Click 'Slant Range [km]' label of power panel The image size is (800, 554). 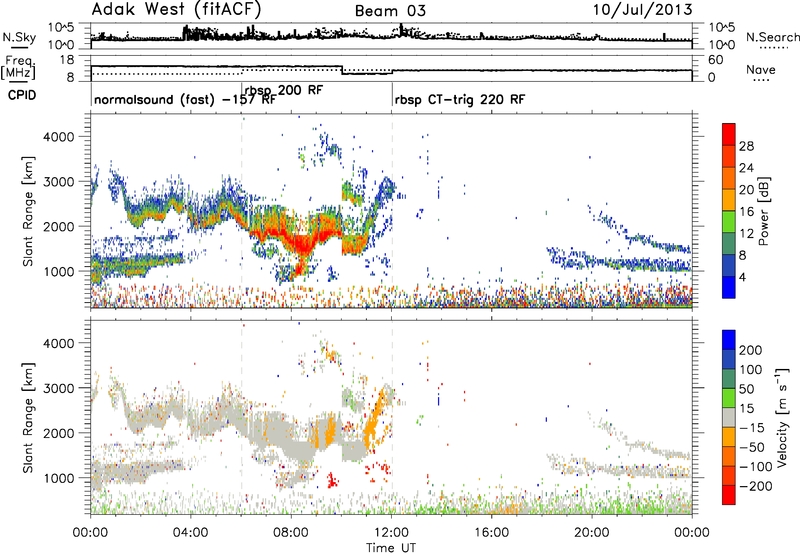pos(28,211)
